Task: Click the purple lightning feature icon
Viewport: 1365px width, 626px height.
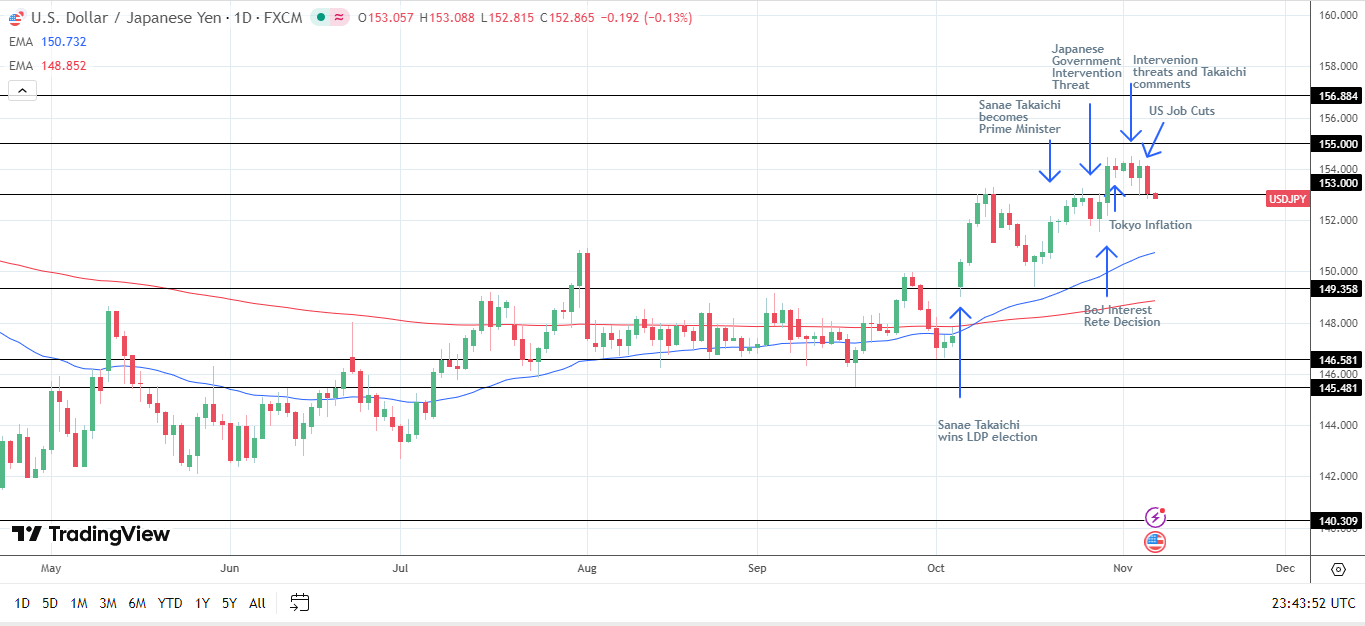Action: [x=1156, y=517]
